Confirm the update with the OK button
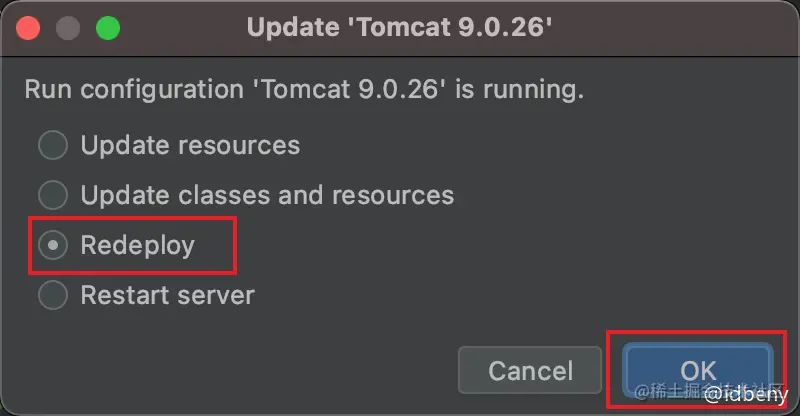Image resolution: width=800 pixels, height=416 pixels. (x=698, y=370)
